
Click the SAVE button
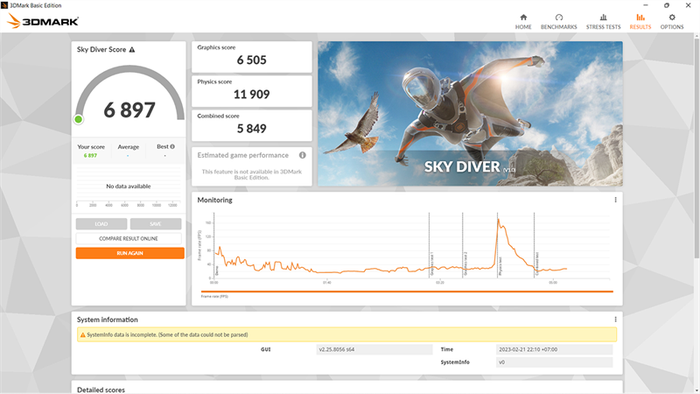[x=155, y=224]
